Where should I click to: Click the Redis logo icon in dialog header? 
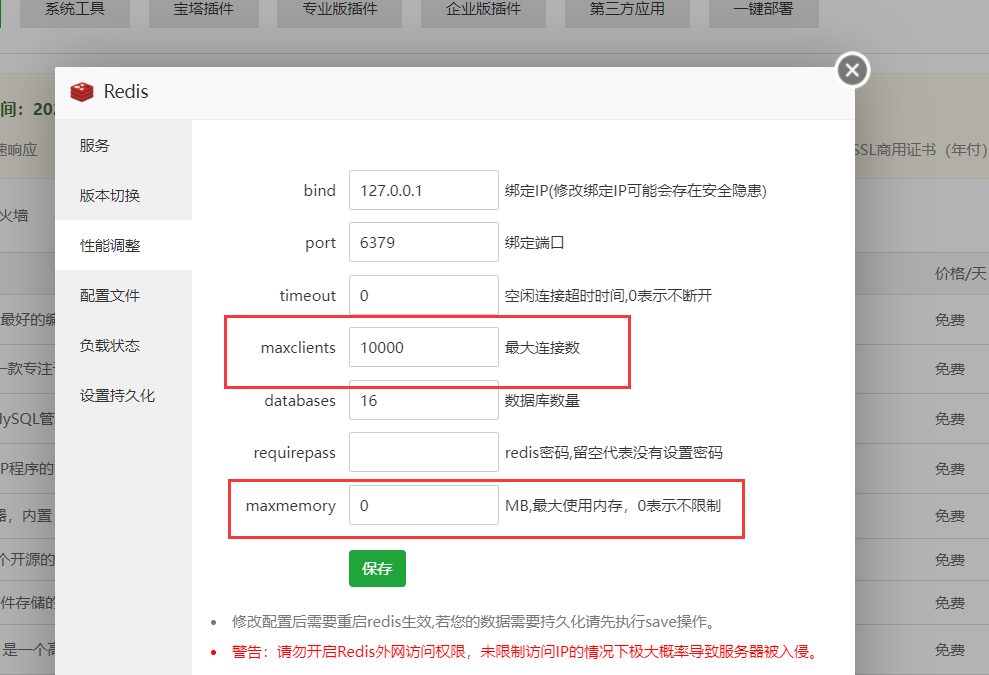point(82,92)
